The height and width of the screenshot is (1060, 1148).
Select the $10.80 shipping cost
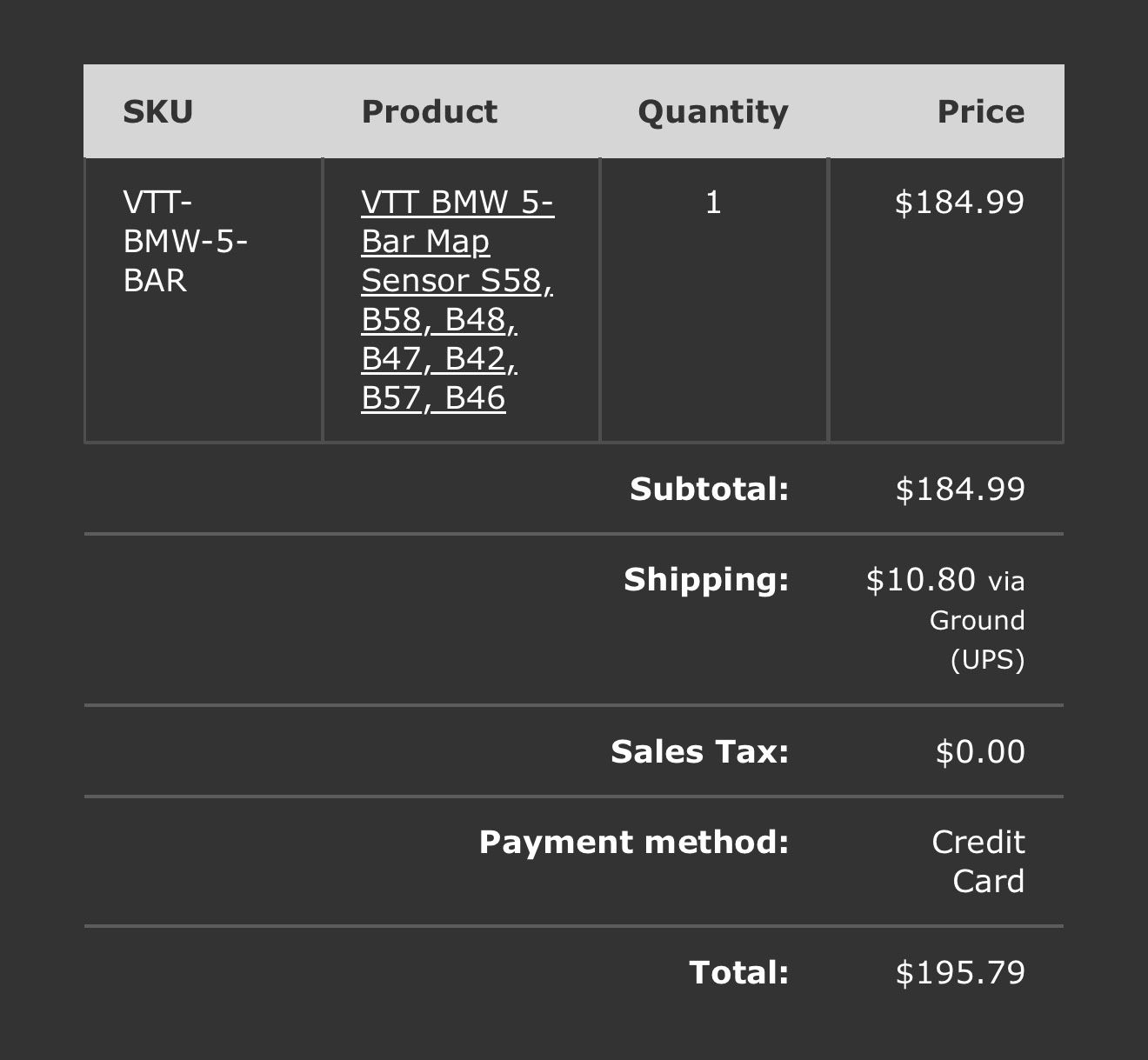click(x=920, y=579)
